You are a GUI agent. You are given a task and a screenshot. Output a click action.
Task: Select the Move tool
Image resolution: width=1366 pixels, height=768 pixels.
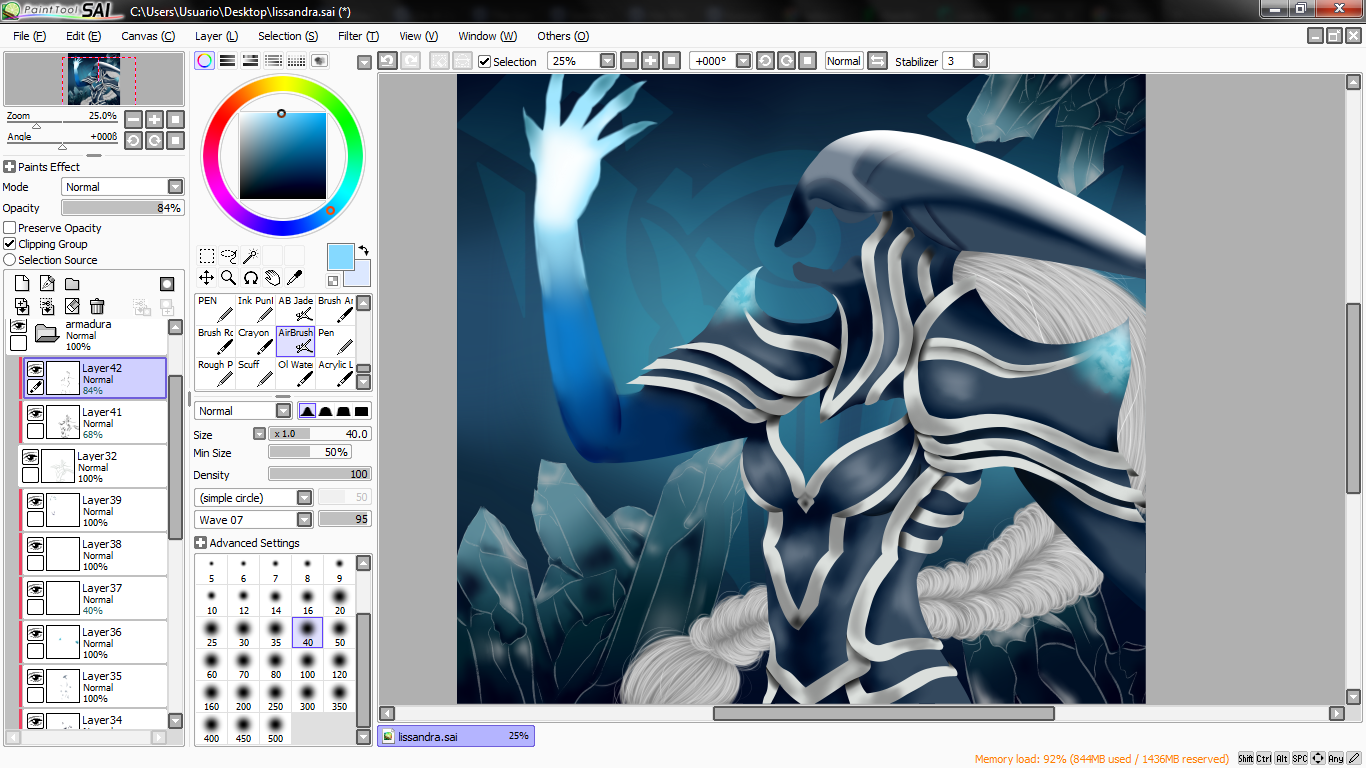pos(206,278)
